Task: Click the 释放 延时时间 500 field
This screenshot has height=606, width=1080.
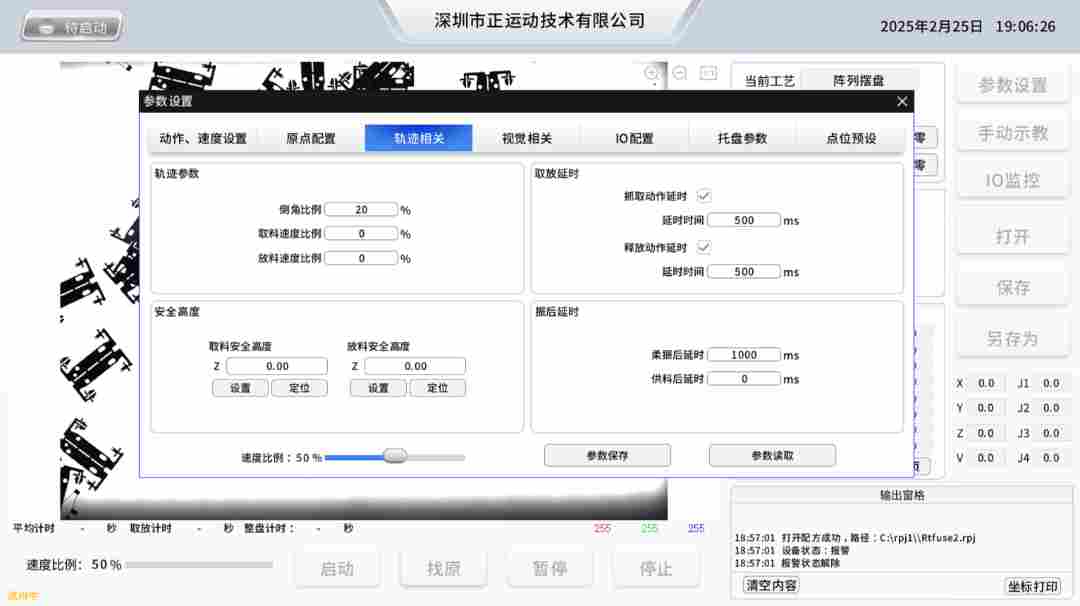Action: point(744,272)
